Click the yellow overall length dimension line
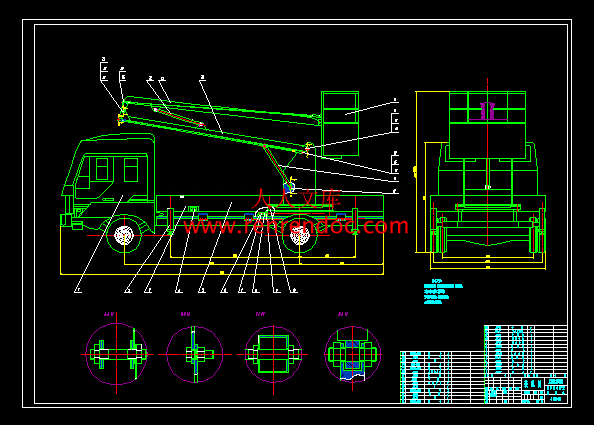594x425 pixels. point(222,273)
